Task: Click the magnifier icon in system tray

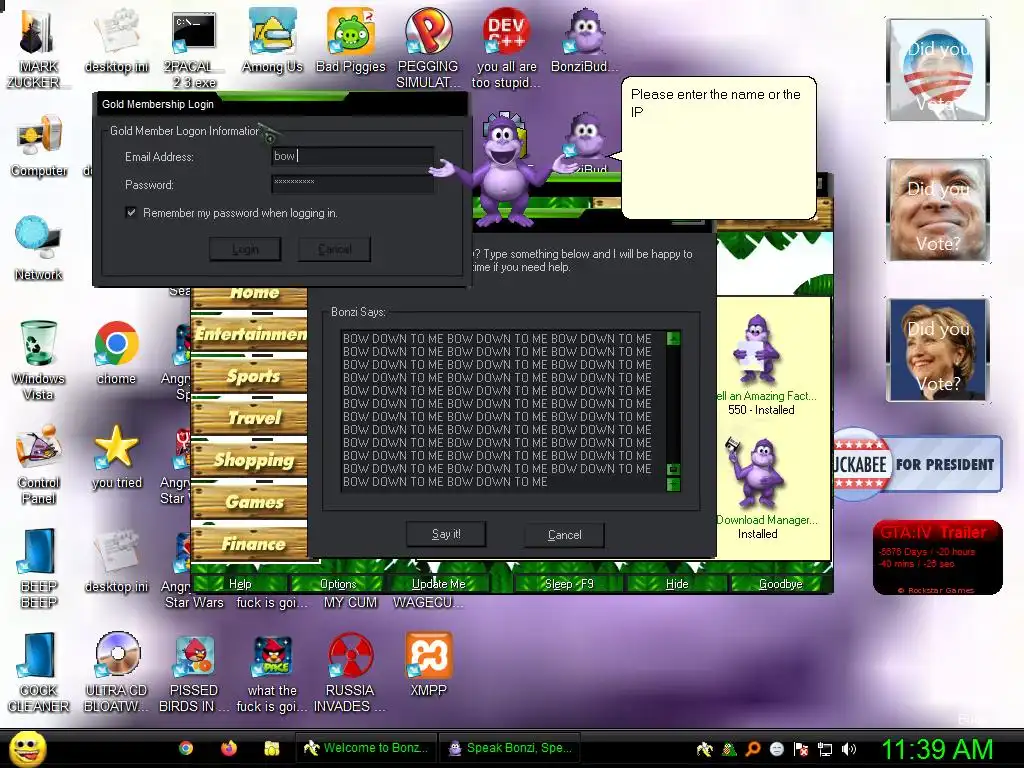Action: (x=753, y=749)
